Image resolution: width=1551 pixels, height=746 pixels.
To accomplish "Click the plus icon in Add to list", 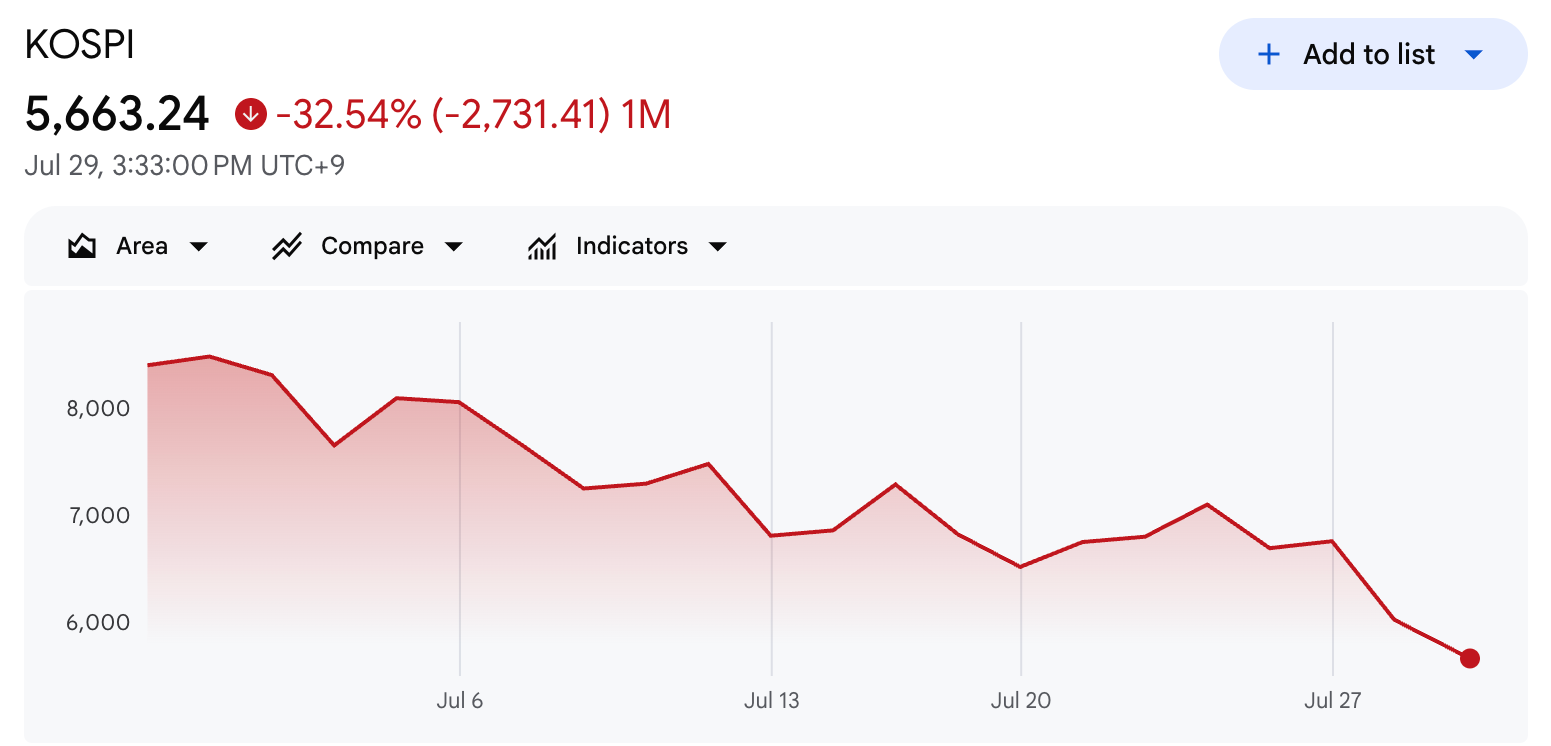I will click(x=1268, y=54).
